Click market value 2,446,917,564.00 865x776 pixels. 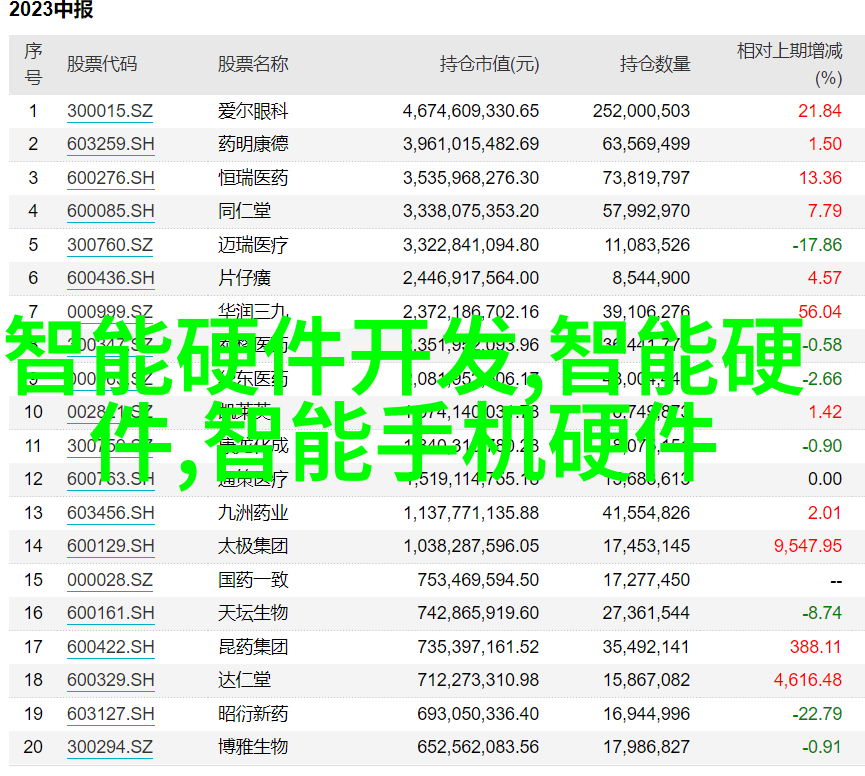coord(471,278)
